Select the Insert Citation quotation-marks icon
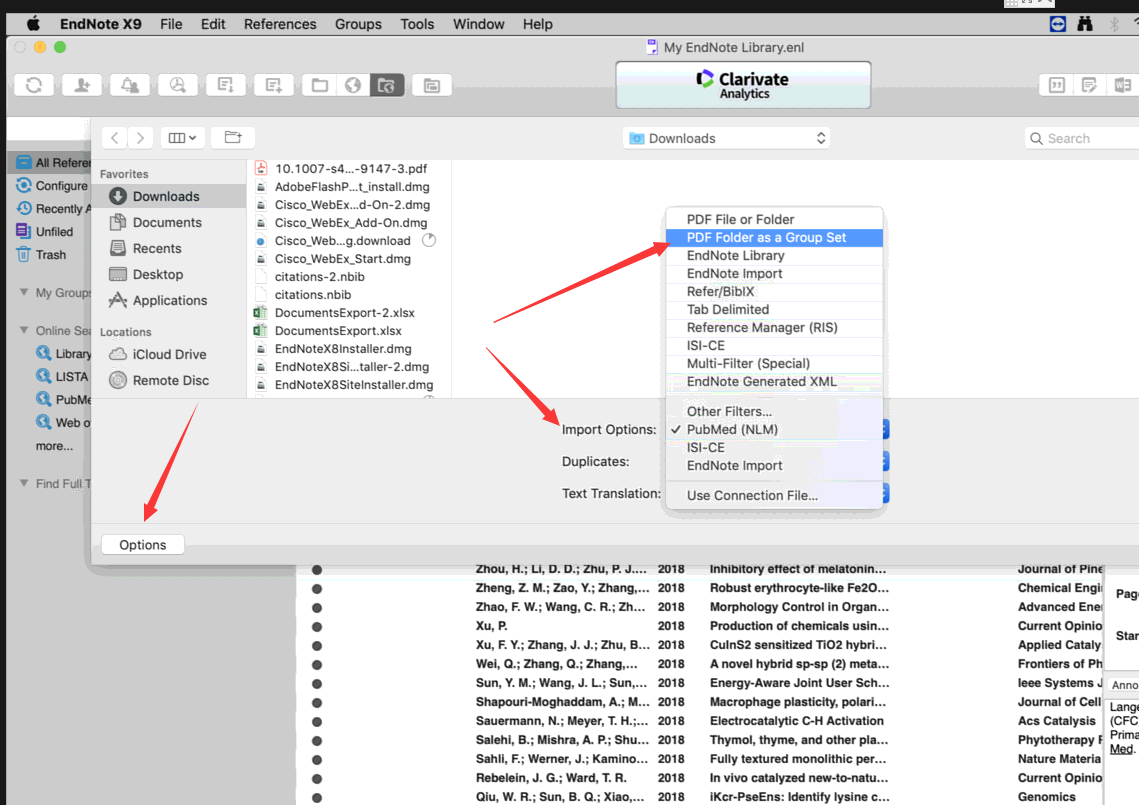The width and height of the screenshot is (1139, 805). coord(1056,85)
